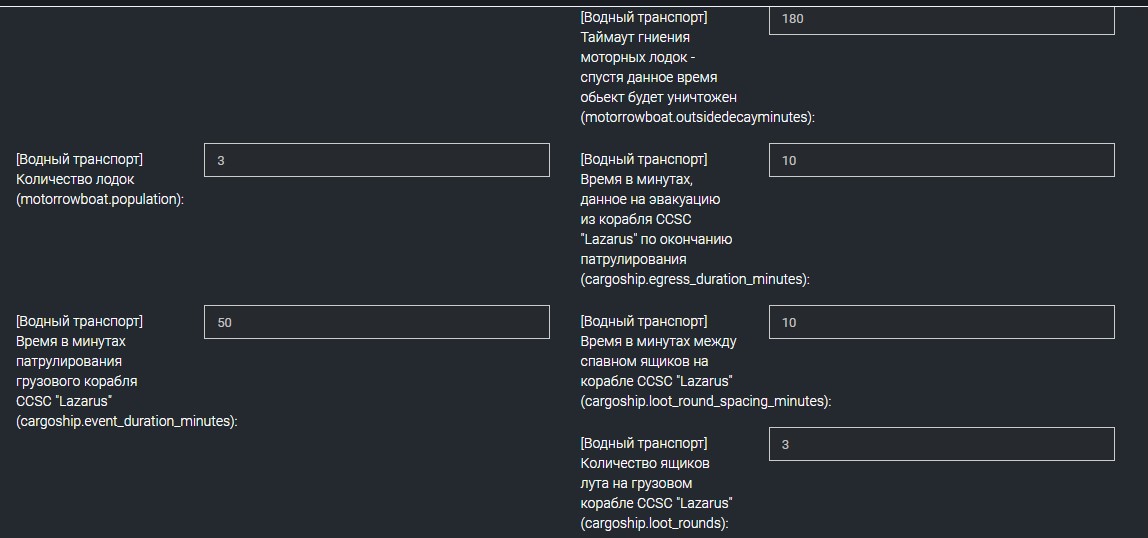Select the cargoship event duration field showing 50
This screenshot has height=538, width=1148.
(376, 322)
